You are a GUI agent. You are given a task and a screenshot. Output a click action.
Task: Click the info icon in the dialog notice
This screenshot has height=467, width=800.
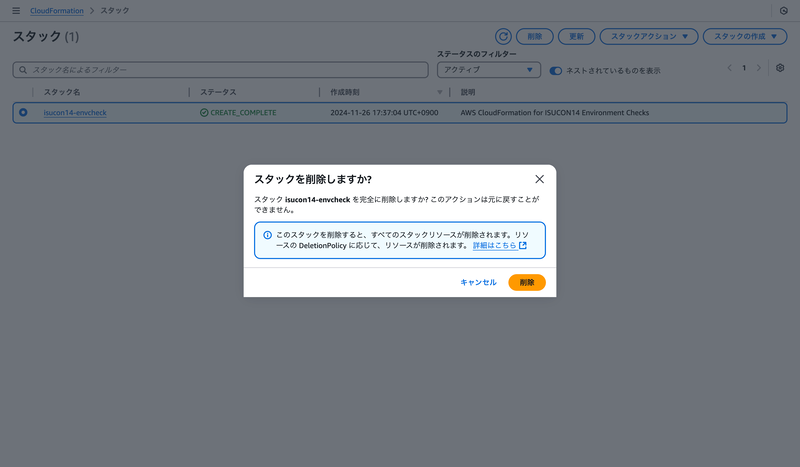(267, 235)
